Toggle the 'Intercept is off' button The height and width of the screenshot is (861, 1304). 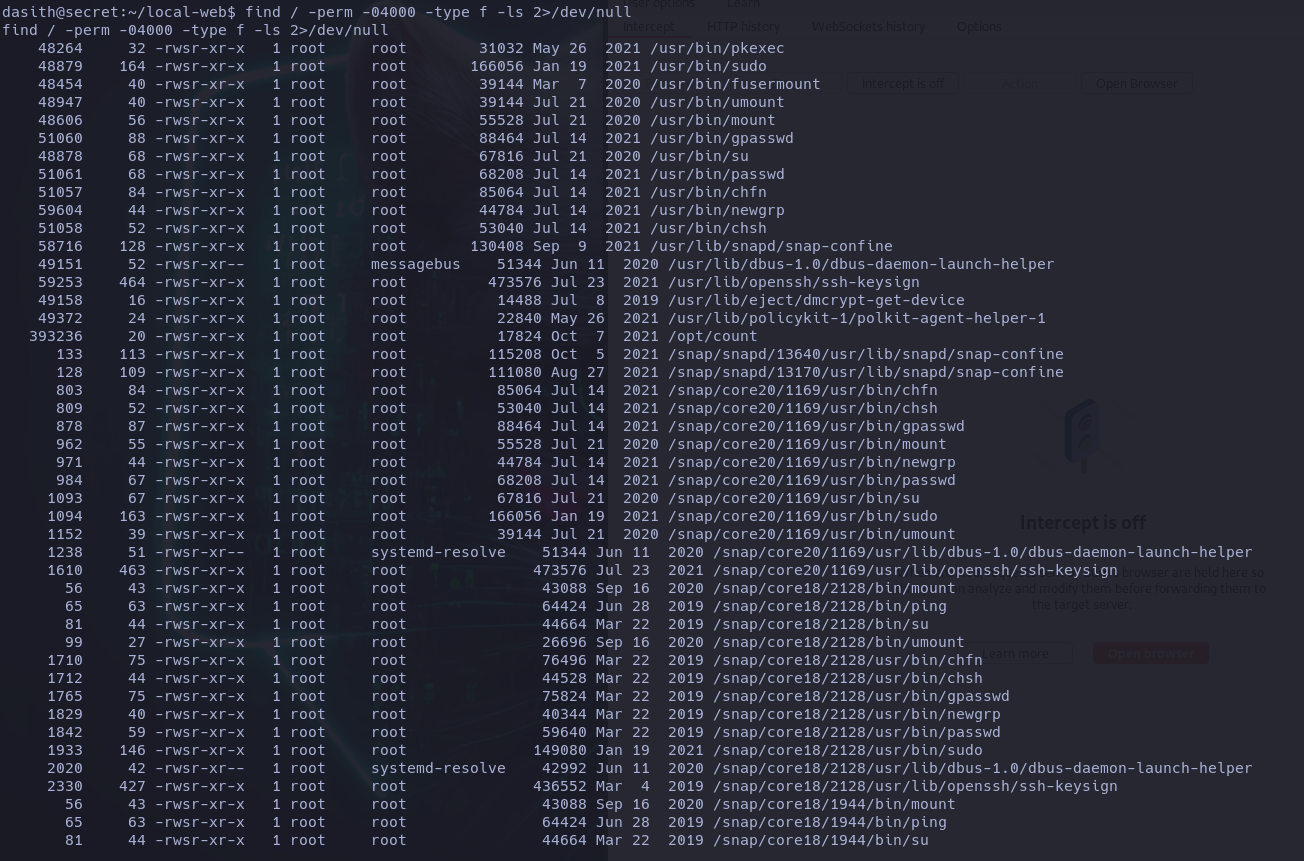(x=902, y=84)
